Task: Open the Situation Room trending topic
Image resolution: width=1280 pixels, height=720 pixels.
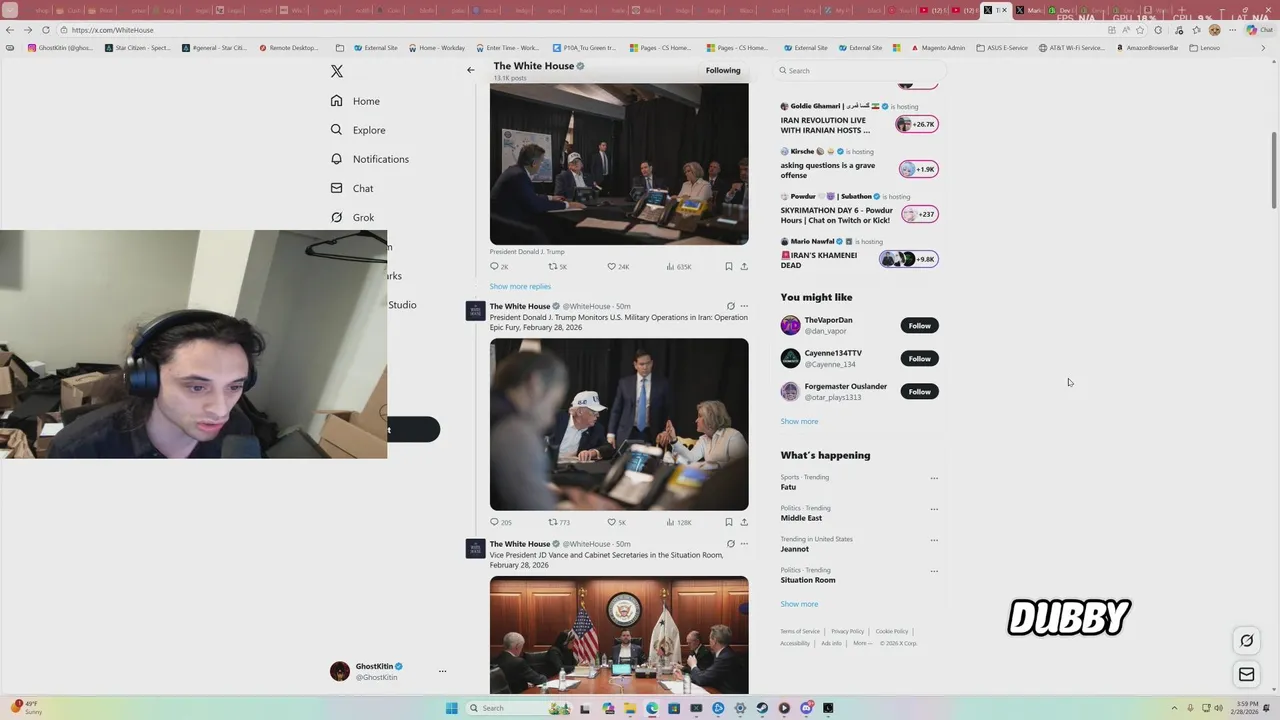Action: click(808, 580)
